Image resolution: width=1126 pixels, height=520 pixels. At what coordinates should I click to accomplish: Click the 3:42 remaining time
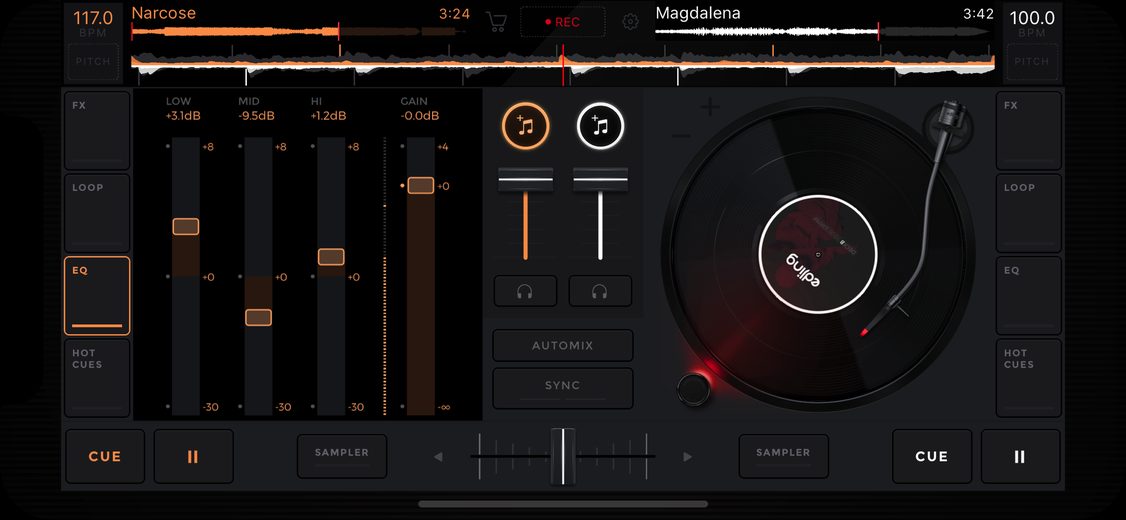coord(978,14)
